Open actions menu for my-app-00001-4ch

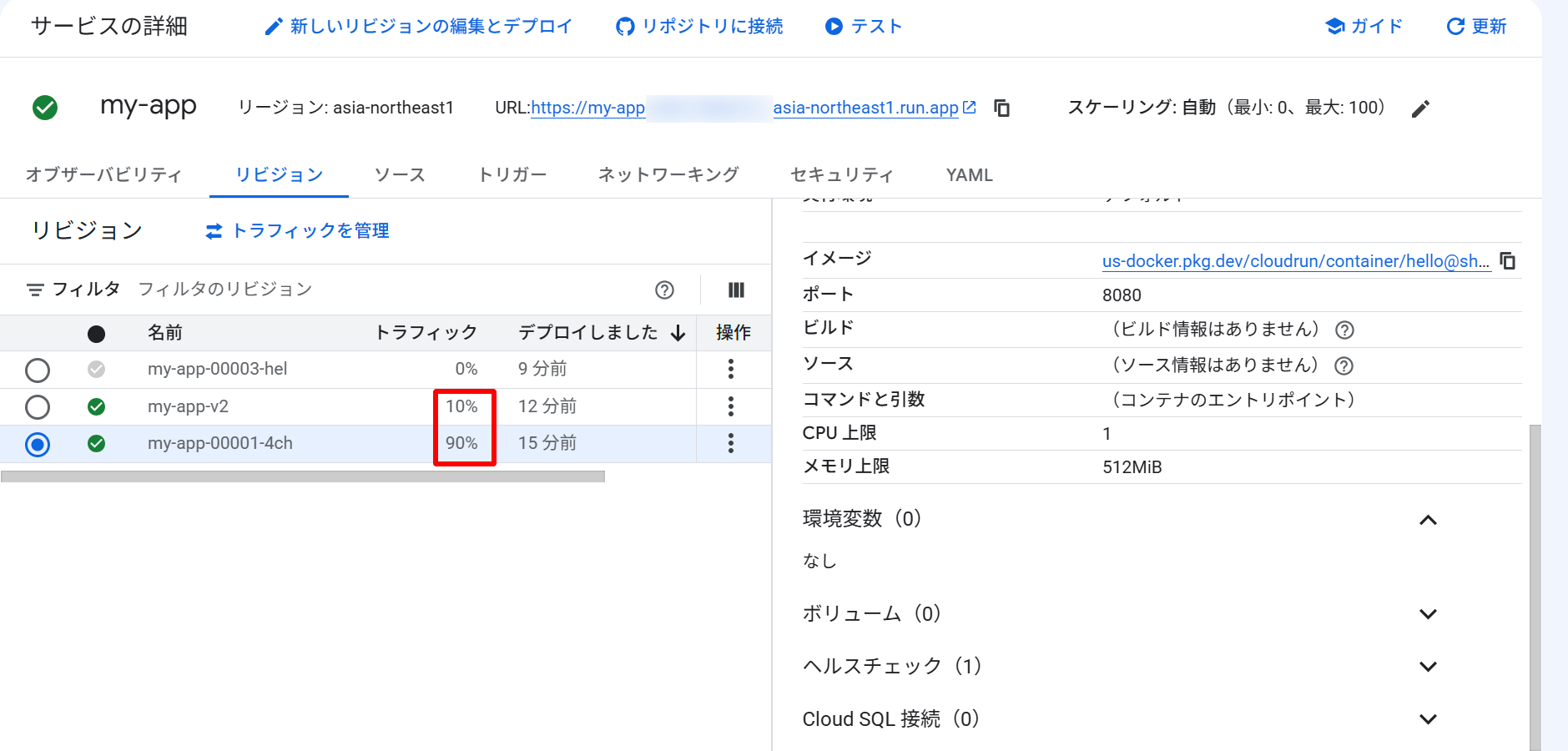coord(731,443)
